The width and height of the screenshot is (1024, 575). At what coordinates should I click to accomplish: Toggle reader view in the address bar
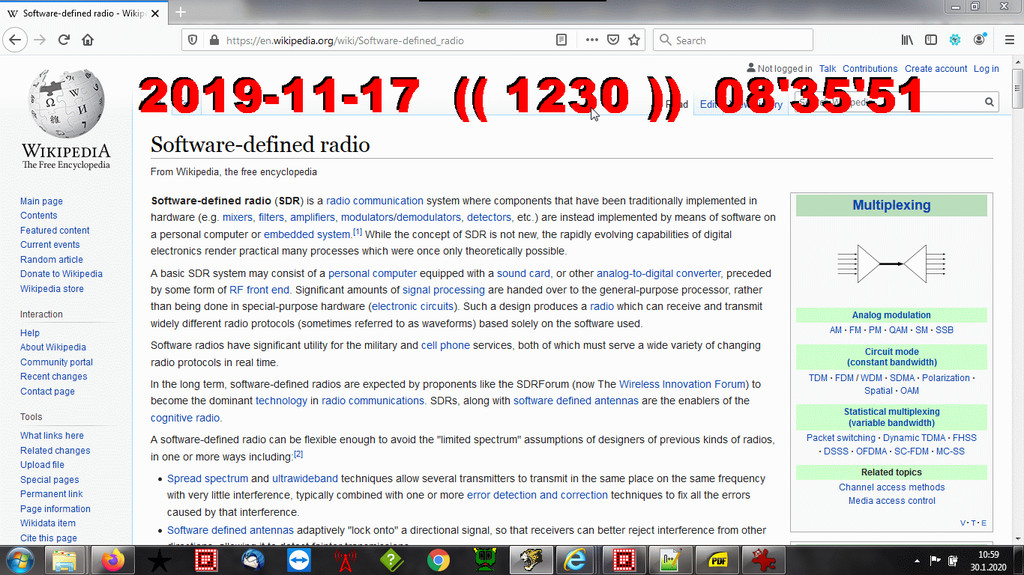click(x=562, y=40)
